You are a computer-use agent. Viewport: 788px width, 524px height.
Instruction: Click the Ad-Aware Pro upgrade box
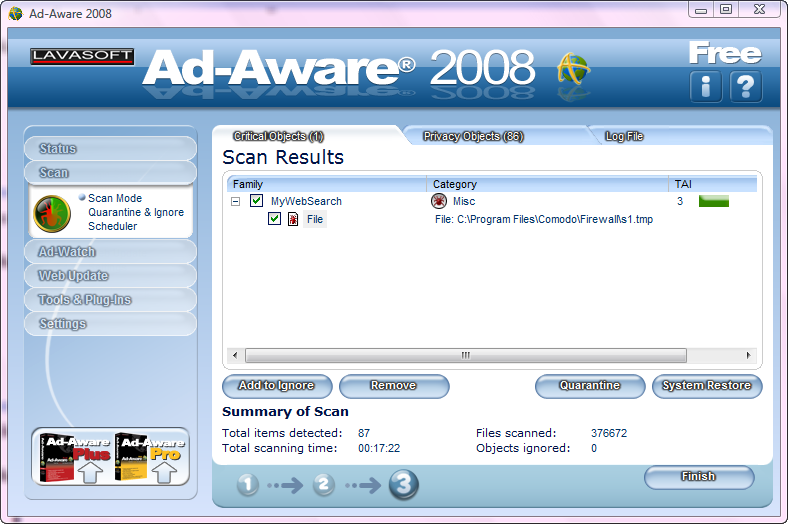pyautogui.click(x=149, y=457)
